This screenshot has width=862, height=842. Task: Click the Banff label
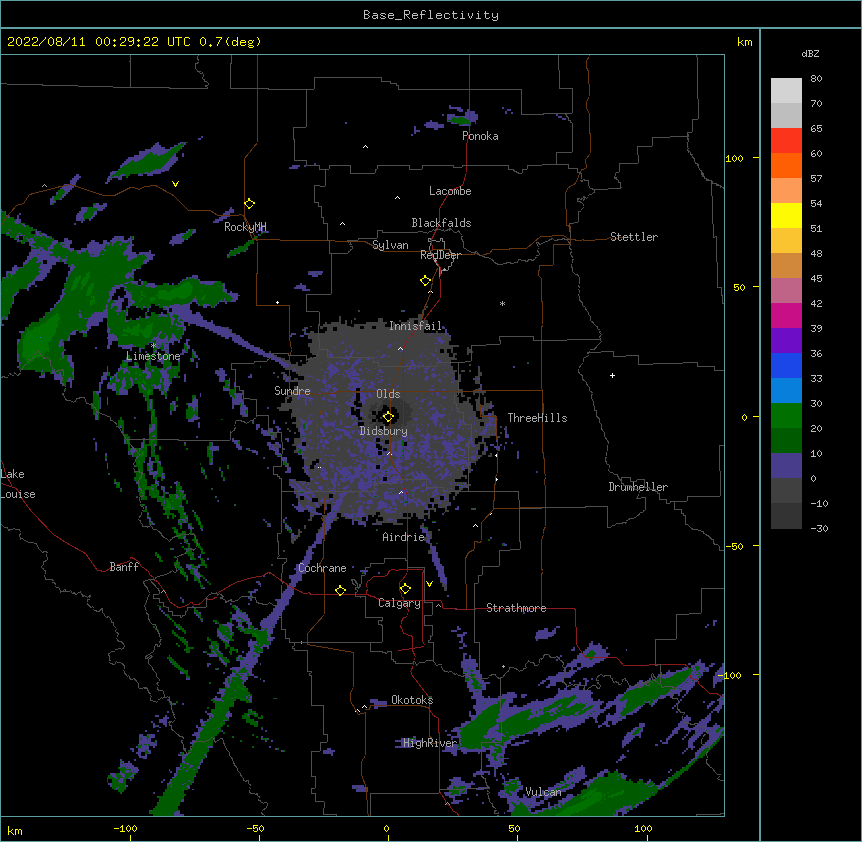click(124, 567)
